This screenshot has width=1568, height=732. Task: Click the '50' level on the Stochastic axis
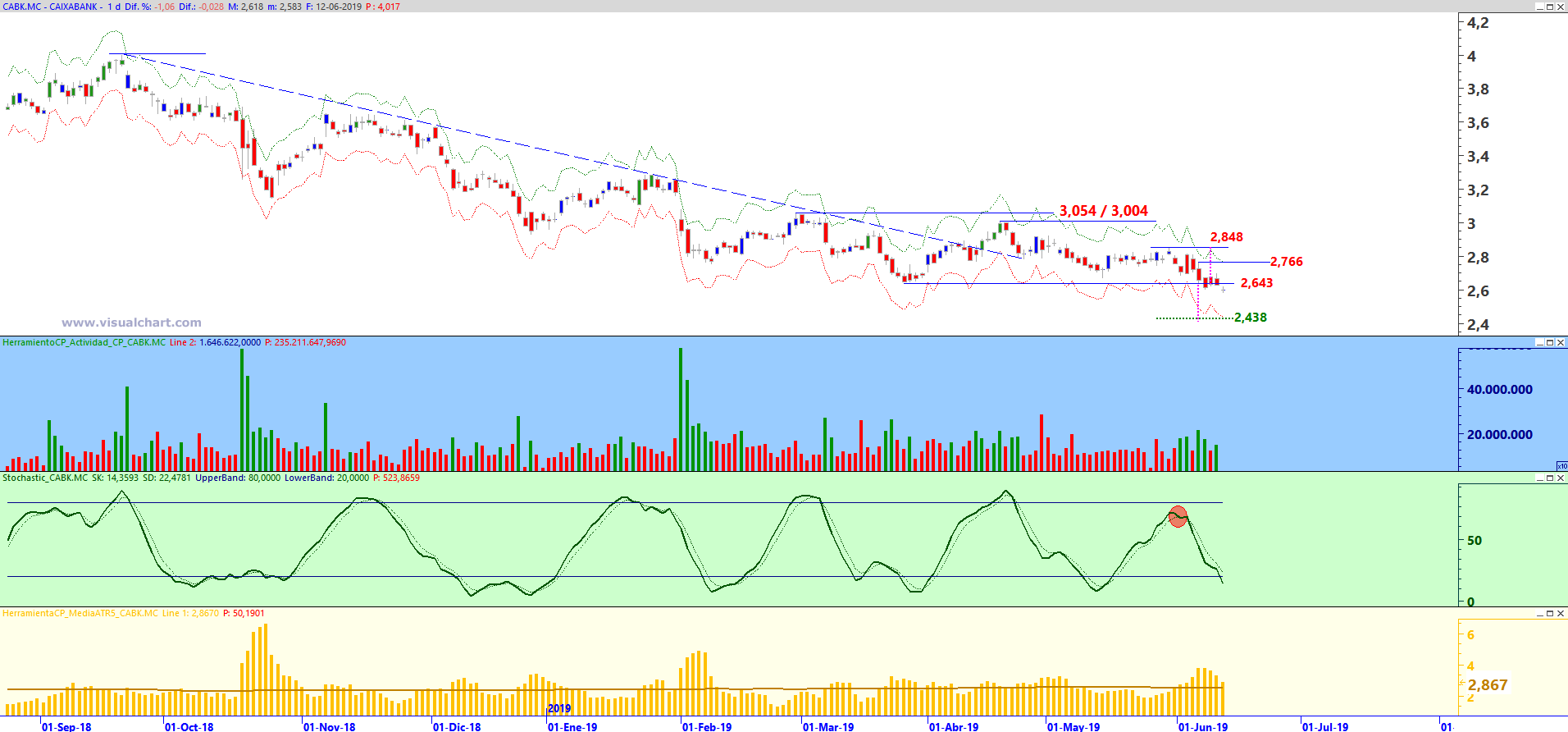click(x=1475, y=541)
